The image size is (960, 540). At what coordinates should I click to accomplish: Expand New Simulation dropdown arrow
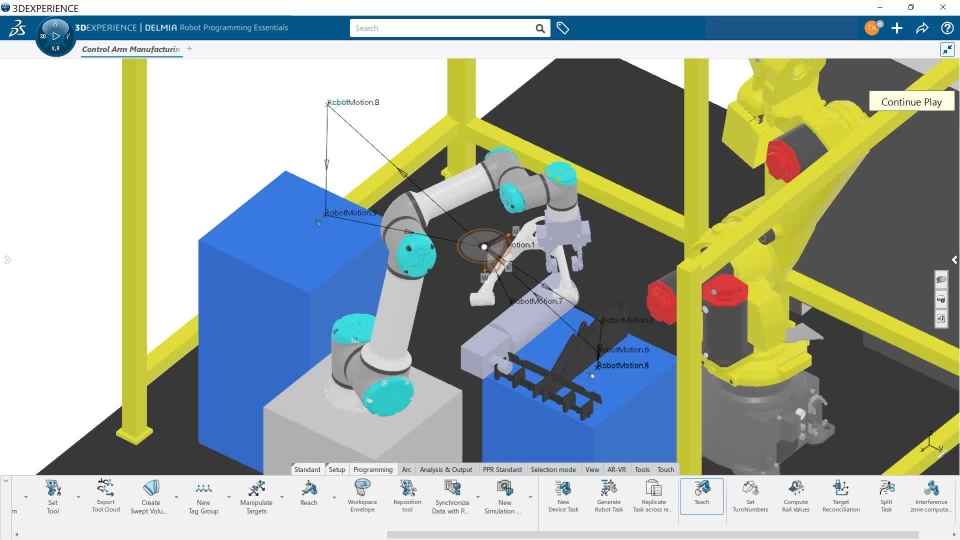(x=530, y=497)
